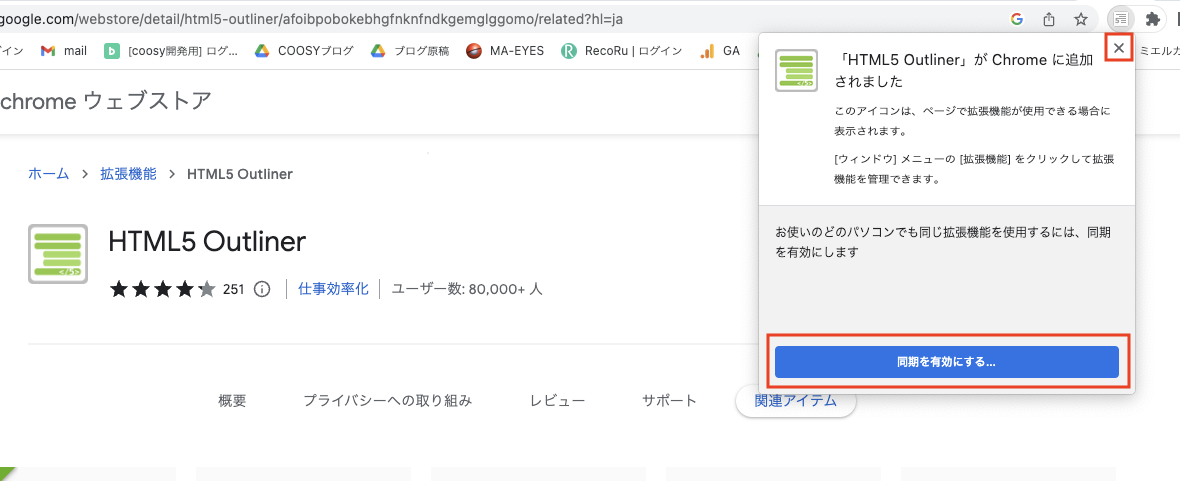Select the 関連アイテム tab
This screenshot has width=1180, height=481.
point(795,400)
